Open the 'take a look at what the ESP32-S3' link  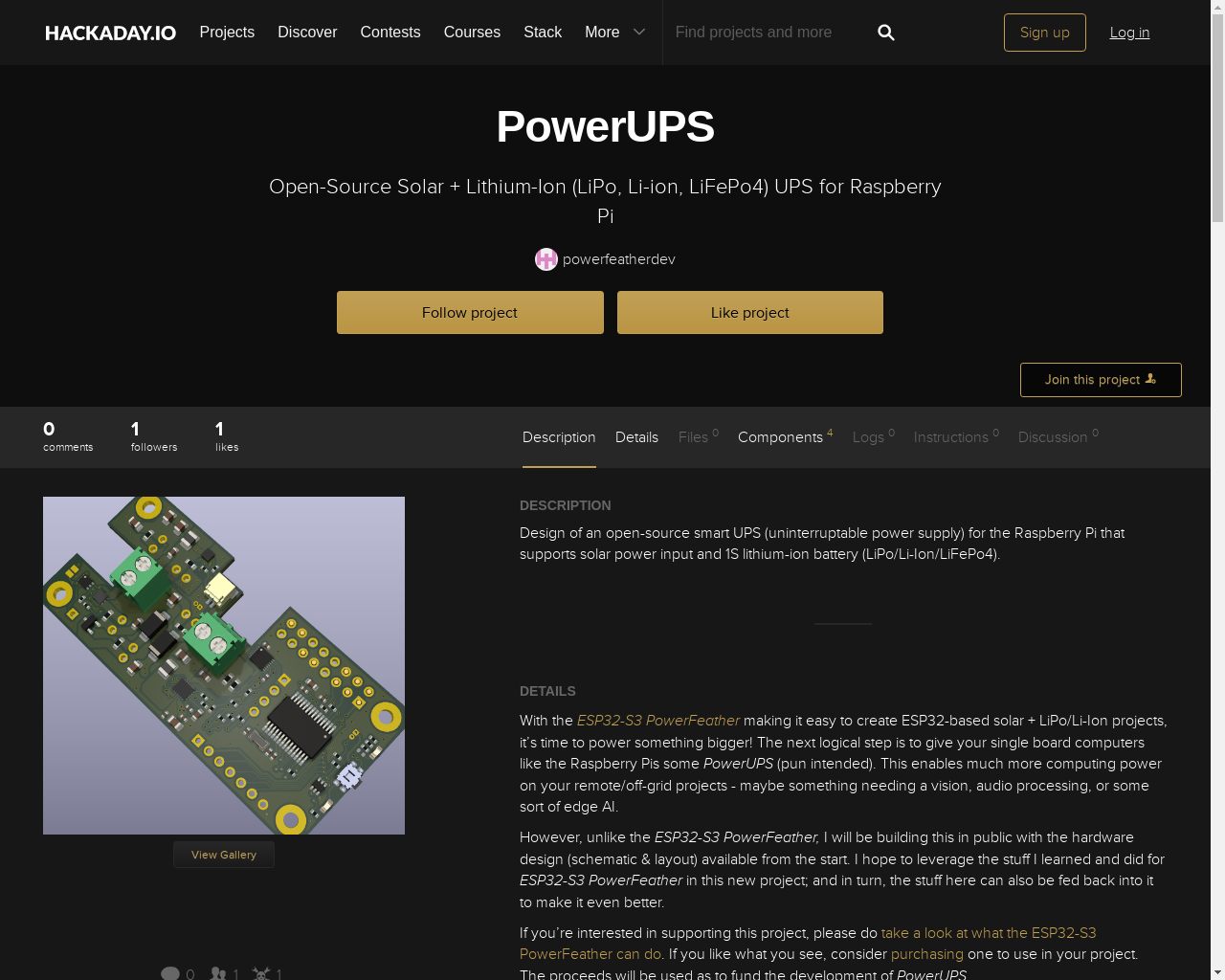(x=989, y=933)
